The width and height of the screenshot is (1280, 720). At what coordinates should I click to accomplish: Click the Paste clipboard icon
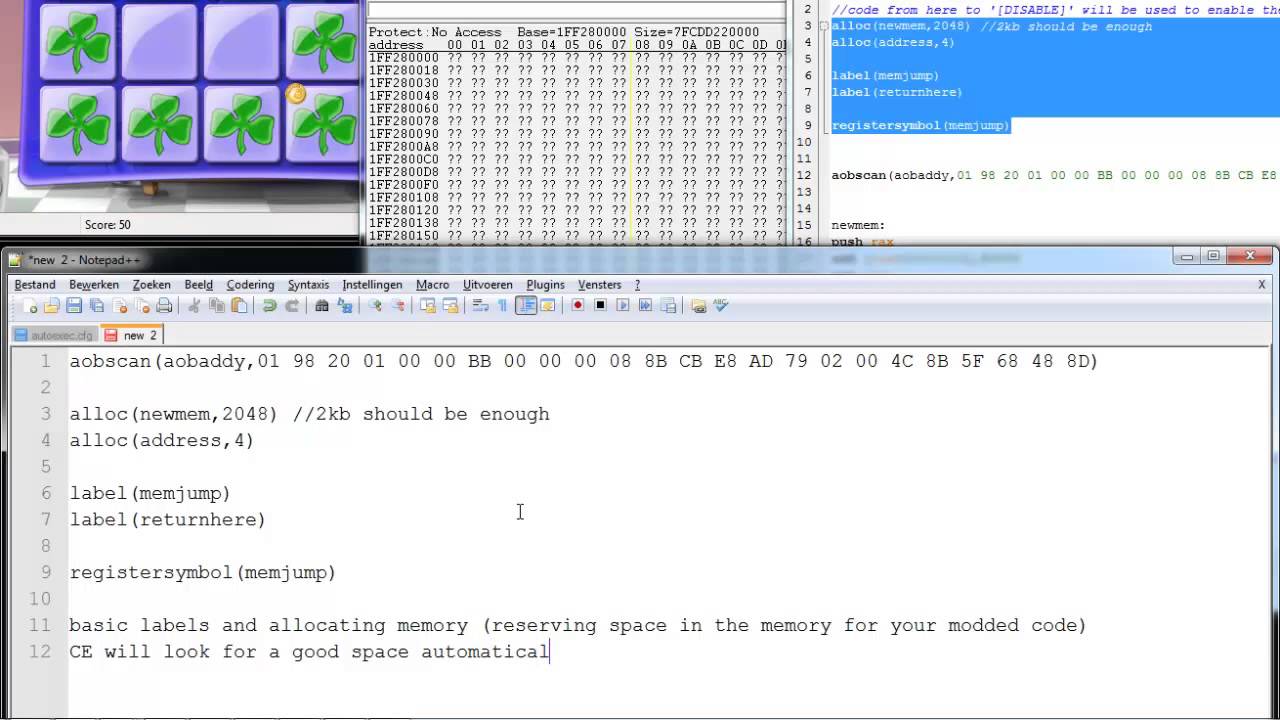239,305
